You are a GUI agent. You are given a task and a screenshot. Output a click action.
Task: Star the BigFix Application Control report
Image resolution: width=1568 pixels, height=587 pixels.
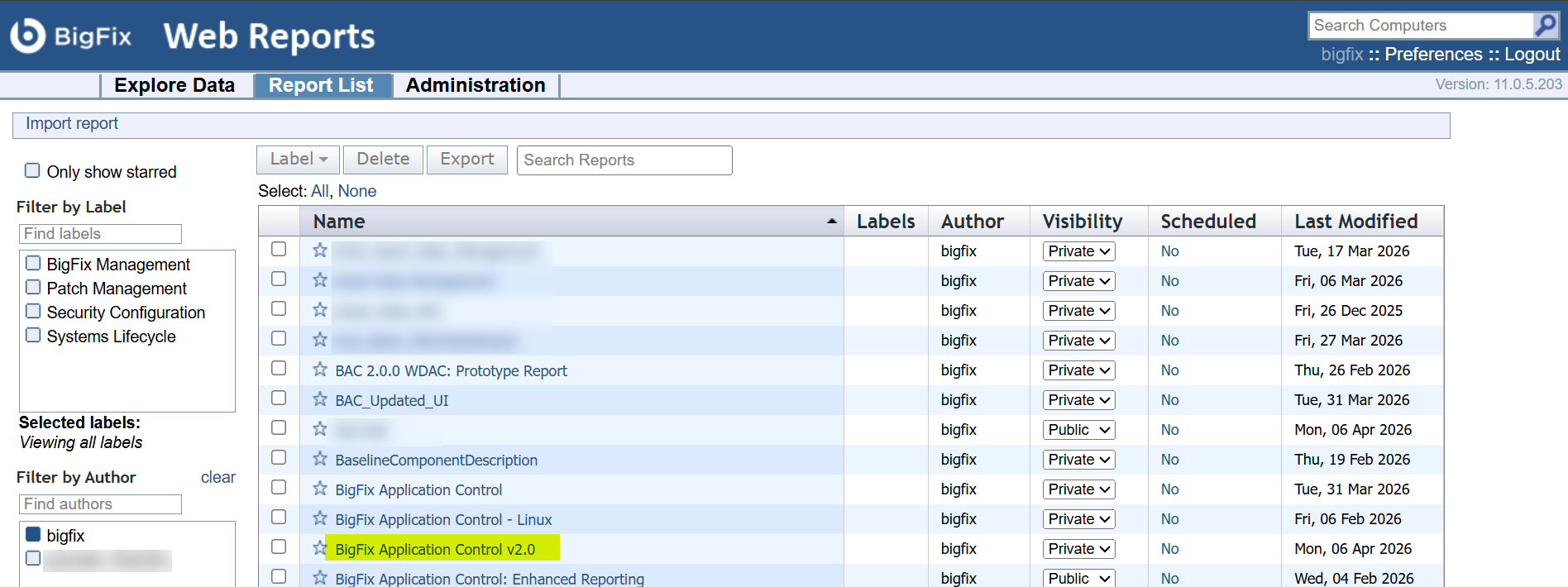[x=320, y=489]
